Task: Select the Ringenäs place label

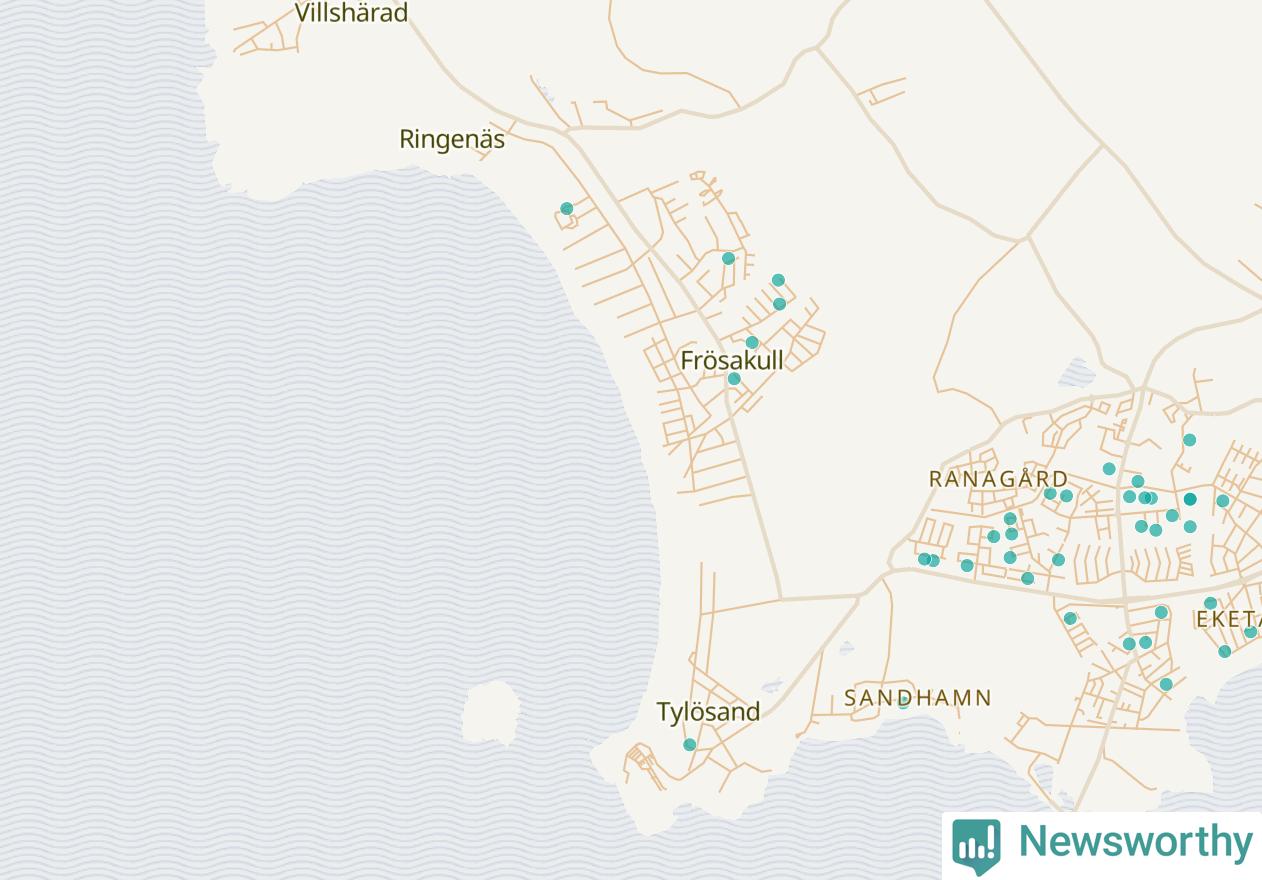Action: tap(452, 139)
